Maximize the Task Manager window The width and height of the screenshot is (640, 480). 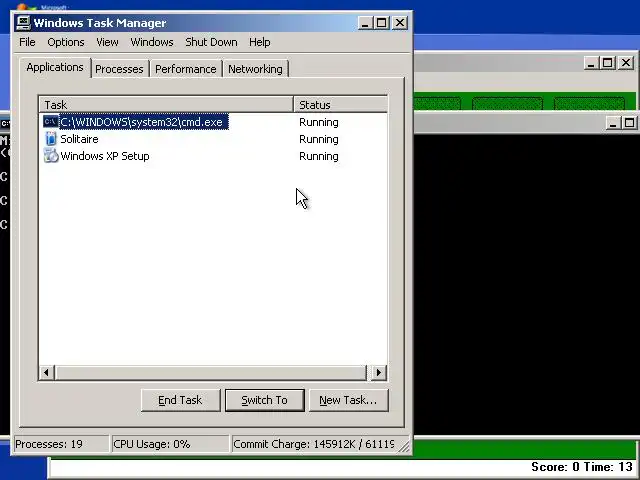point(382,23)
